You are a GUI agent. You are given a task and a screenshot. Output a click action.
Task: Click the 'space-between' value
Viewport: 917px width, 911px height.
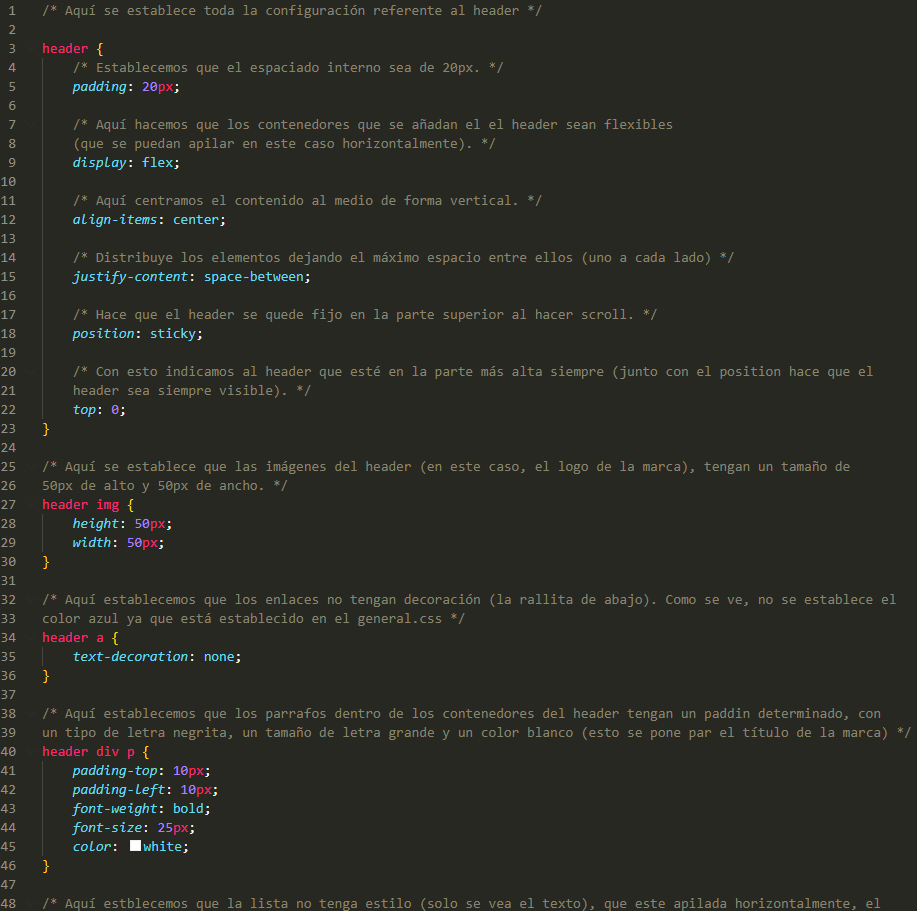click(x=254, y=277)
